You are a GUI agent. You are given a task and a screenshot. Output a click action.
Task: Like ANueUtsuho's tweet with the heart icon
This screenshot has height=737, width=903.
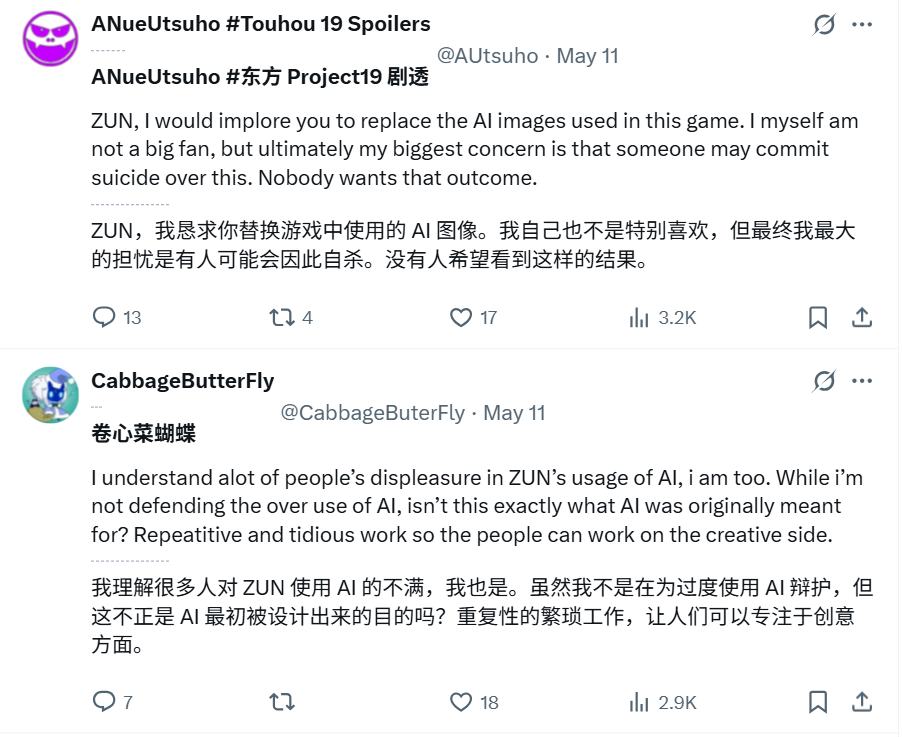click(459, 317)
